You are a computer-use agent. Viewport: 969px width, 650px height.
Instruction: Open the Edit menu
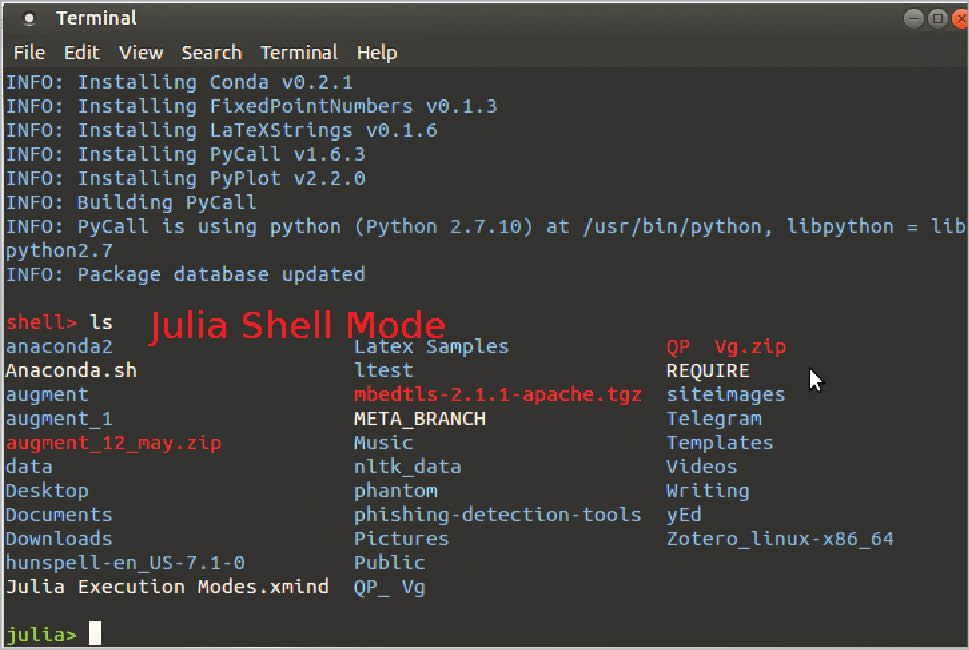point(82,53)
